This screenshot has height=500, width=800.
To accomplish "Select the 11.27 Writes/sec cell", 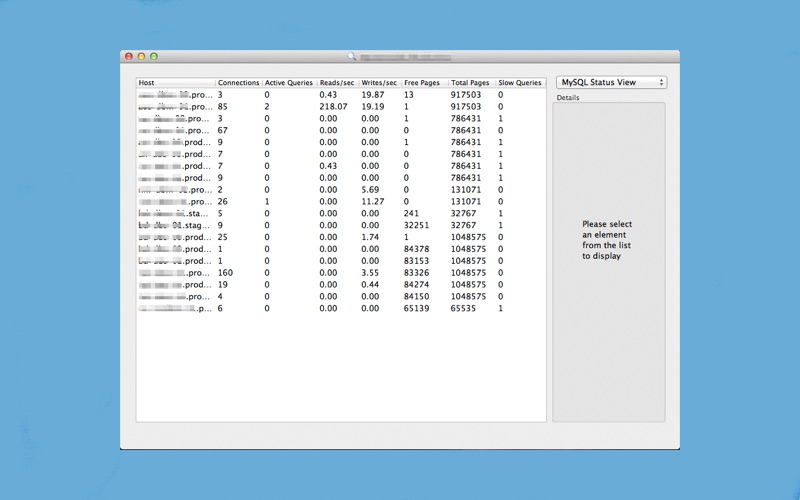I will point(372,202).
